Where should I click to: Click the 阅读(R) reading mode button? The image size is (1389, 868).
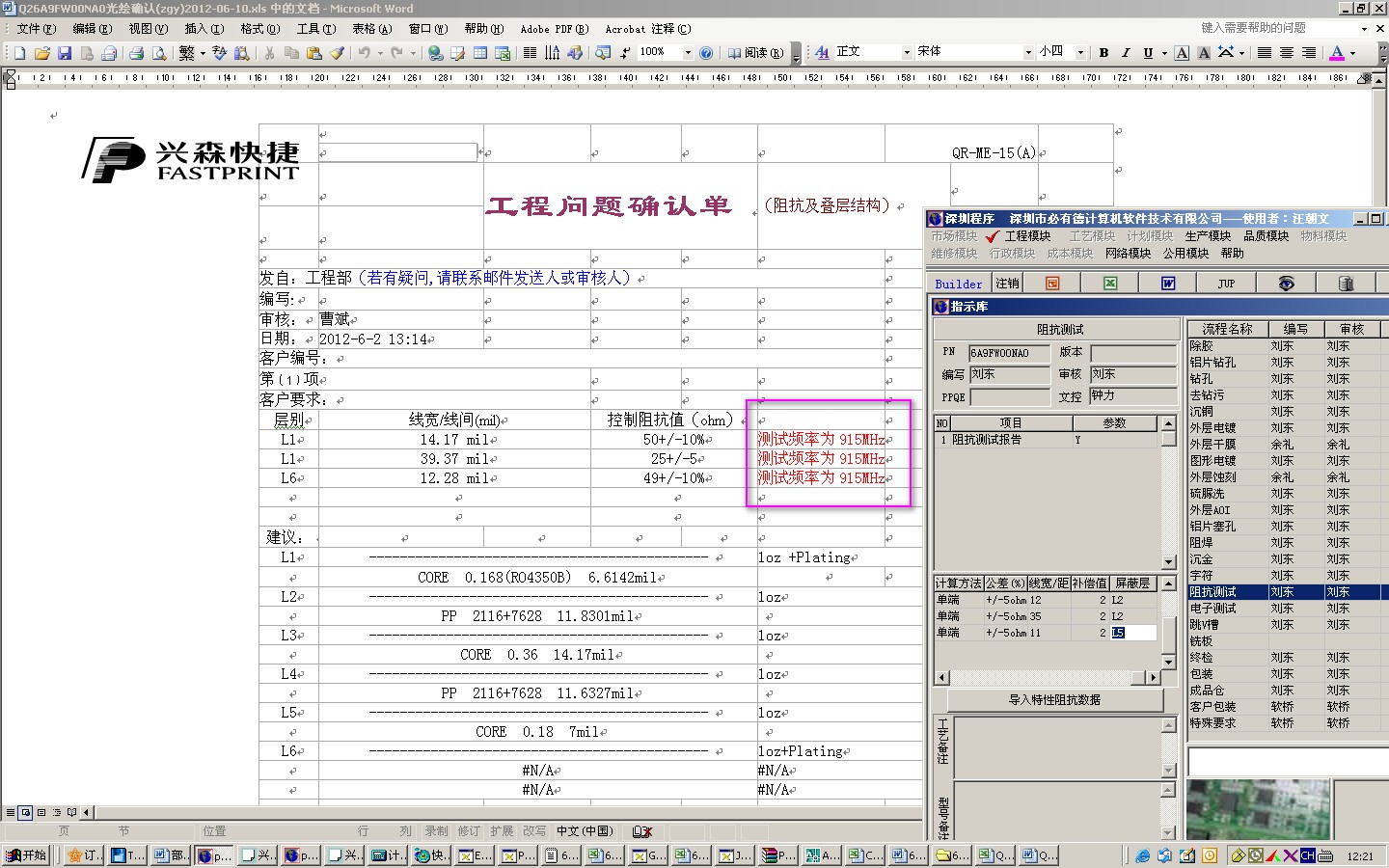[755, 53]
